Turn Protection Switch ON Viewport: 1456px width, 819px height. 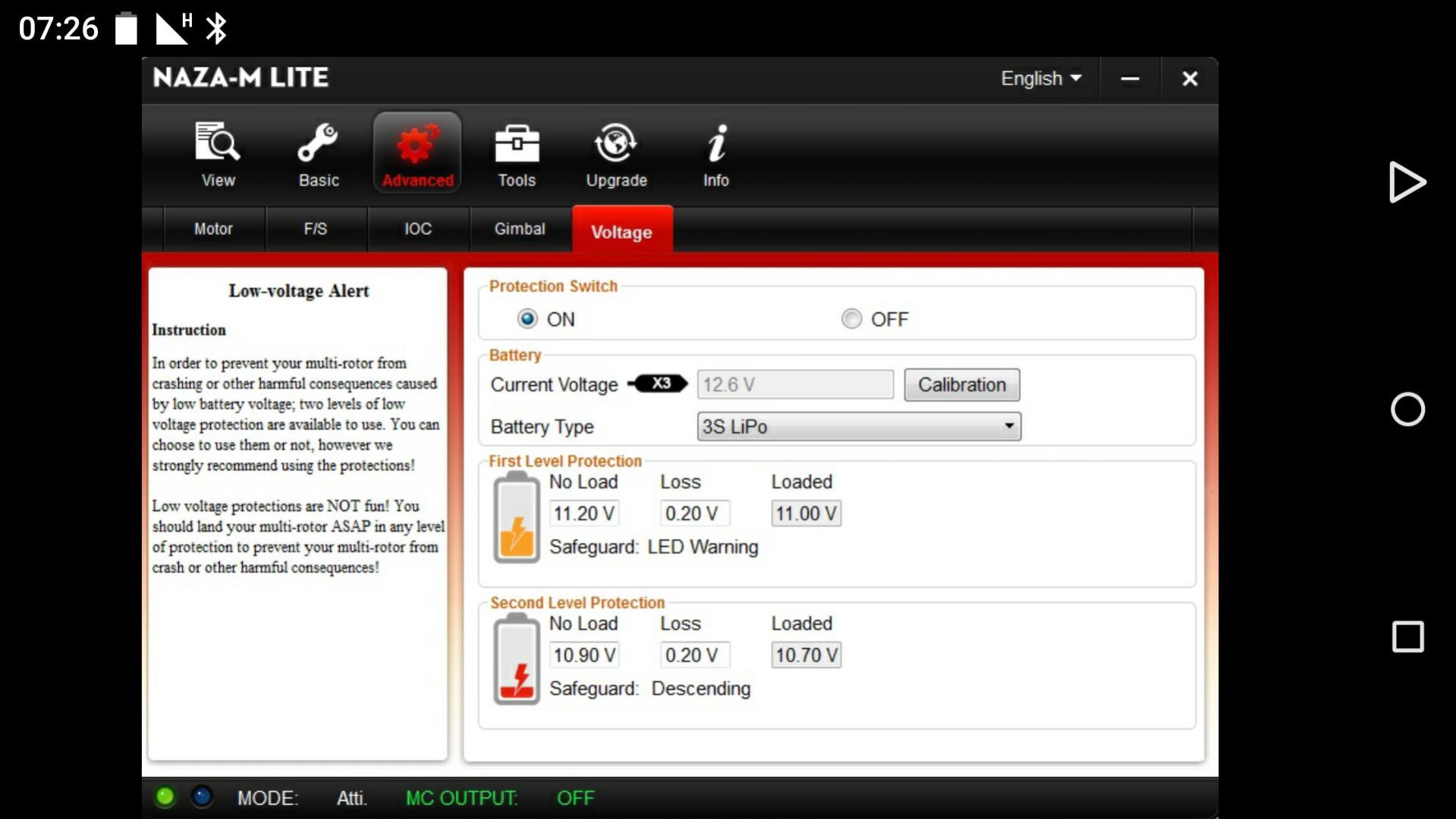point(527,319)
